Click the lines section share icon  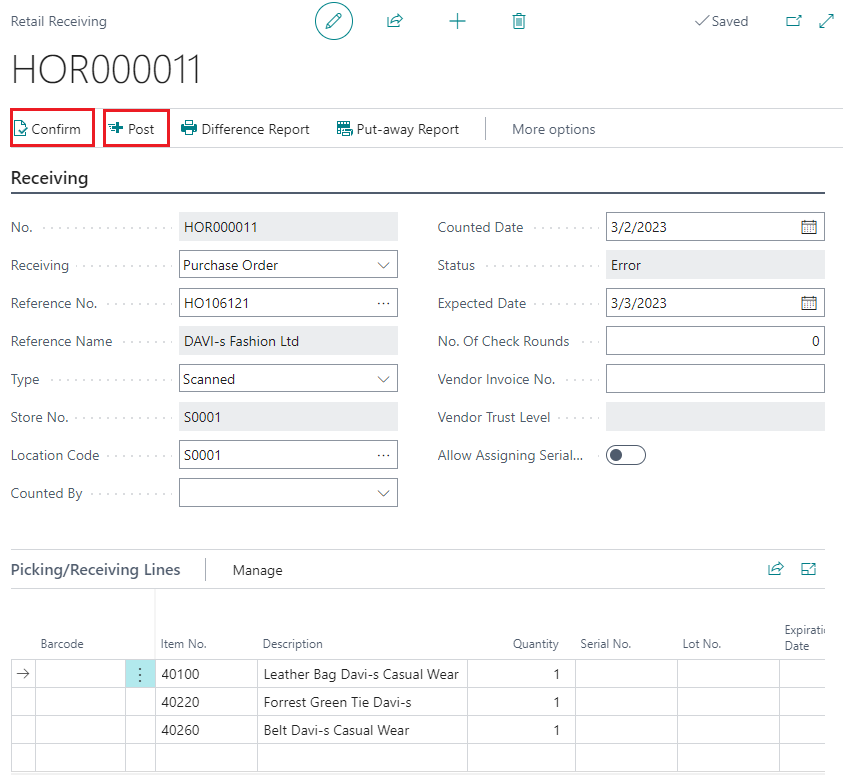pos(775,569)
